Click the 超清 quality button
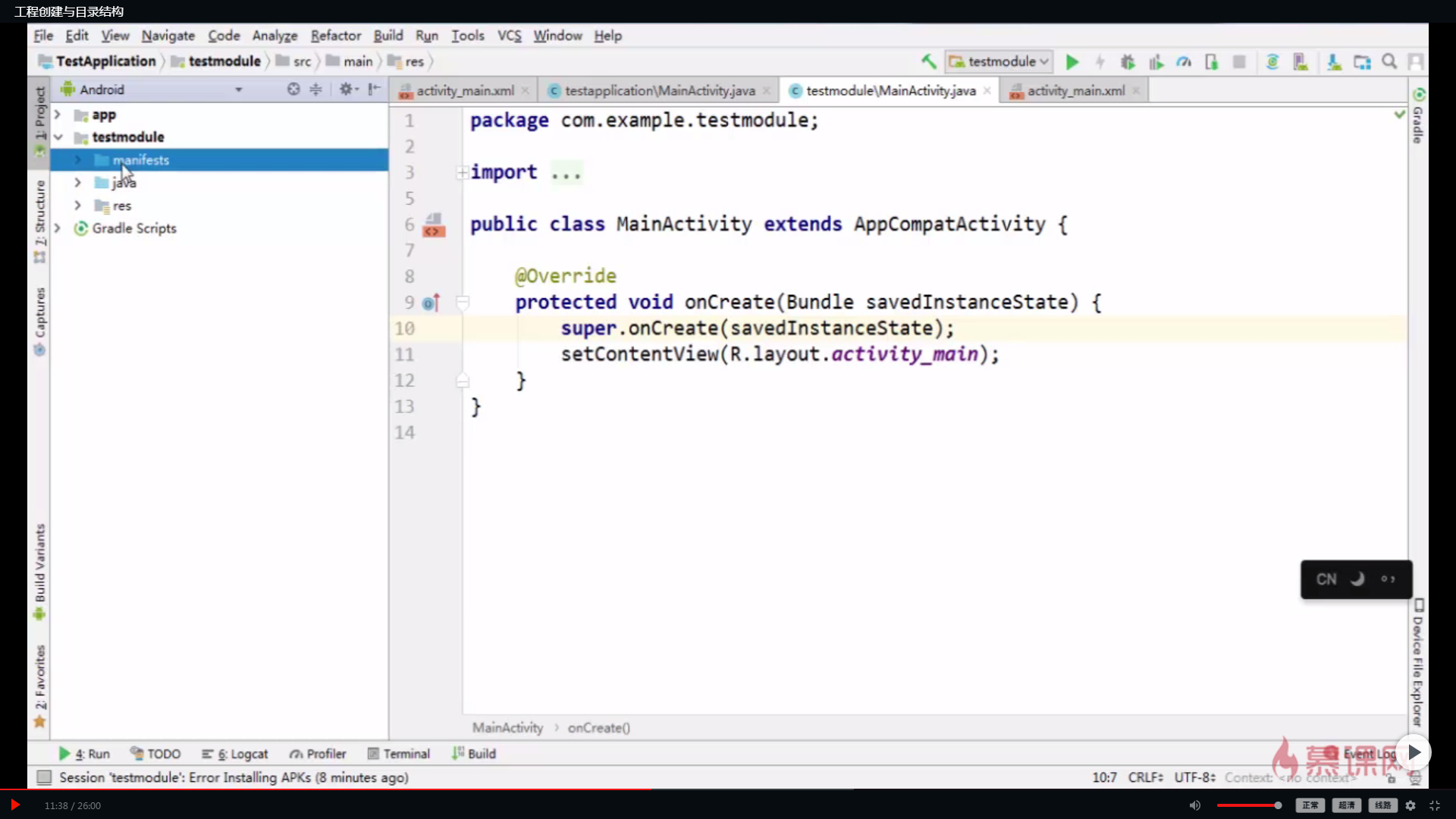 (1347, 805)
